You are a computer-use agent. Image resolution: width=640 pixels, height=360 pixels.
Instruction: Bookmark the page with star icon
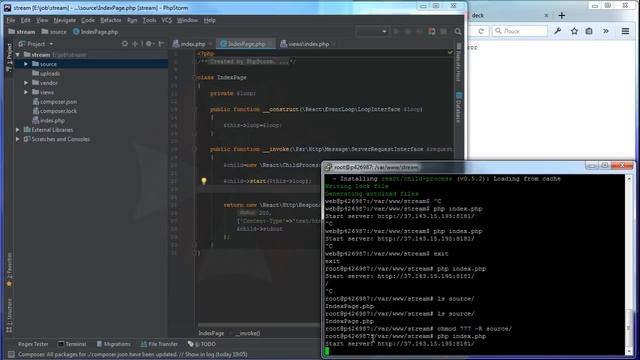click(x=574, y=31)
